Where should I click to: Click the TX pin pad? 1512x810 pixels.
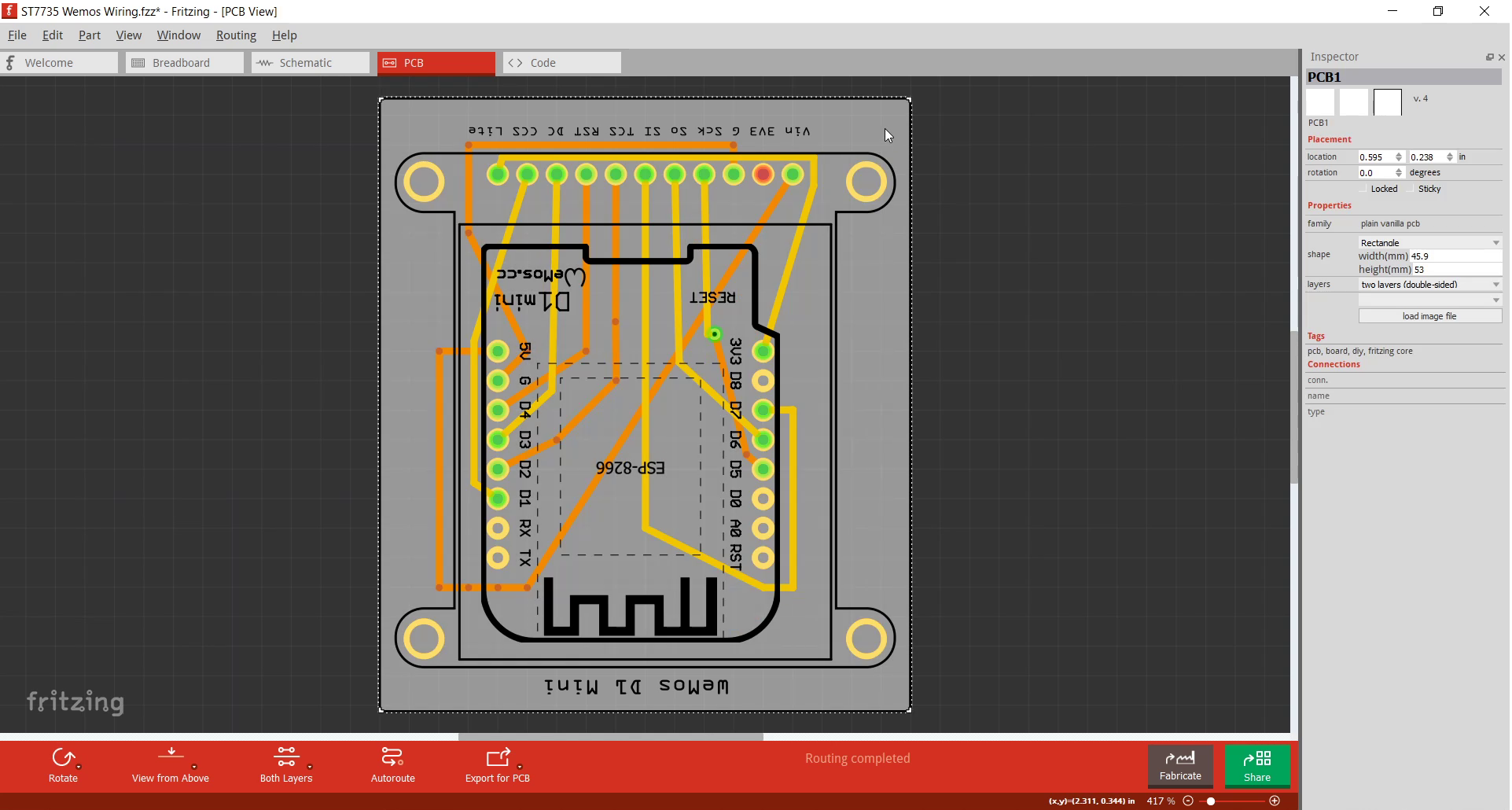tap(498, 558)
